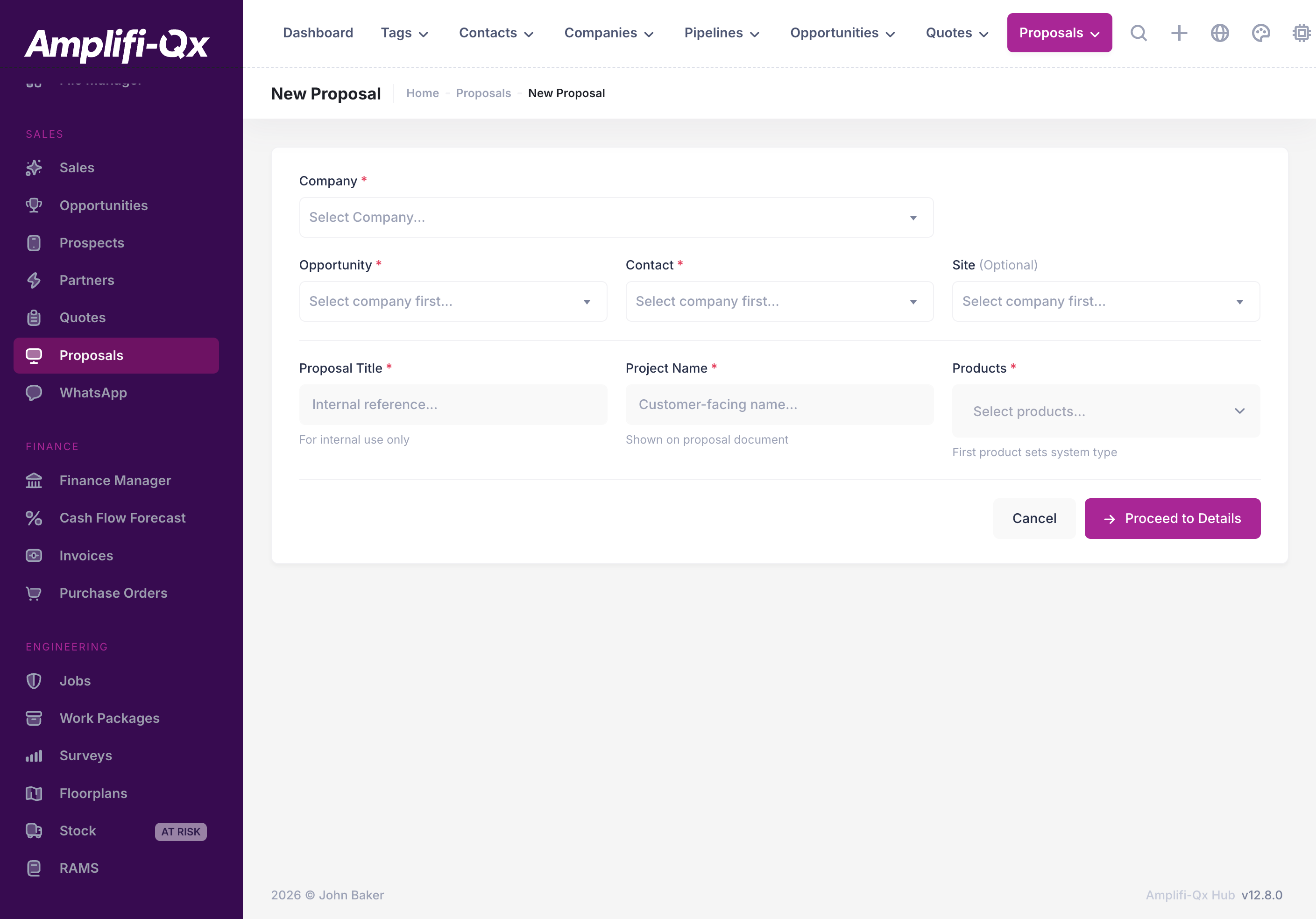1316x919 pixels.
Task: Open Stock marked AT RISK
Action: click(x=78, y=830)
